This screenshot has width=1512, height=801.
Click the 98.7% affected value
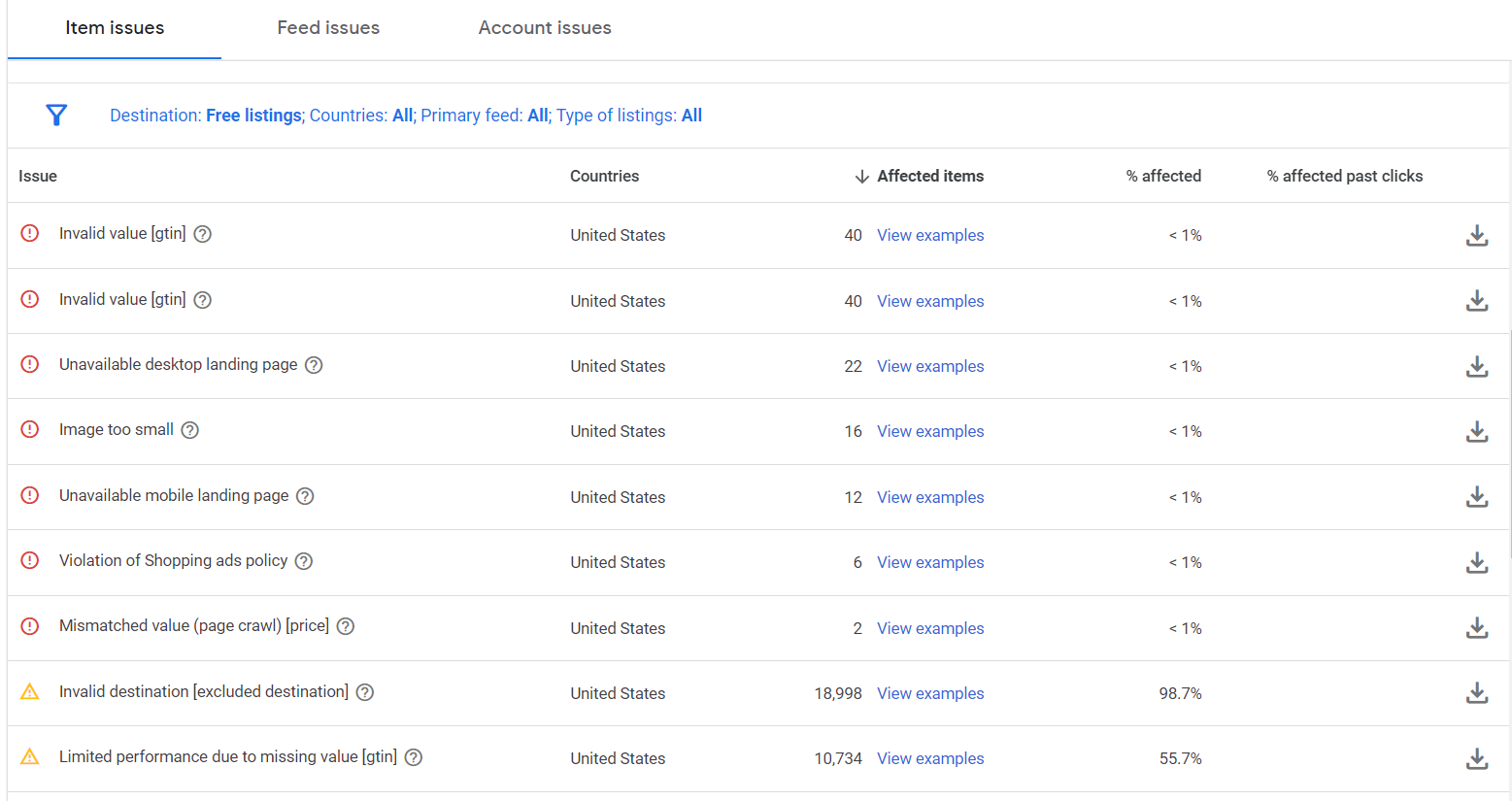(1180, 693)
